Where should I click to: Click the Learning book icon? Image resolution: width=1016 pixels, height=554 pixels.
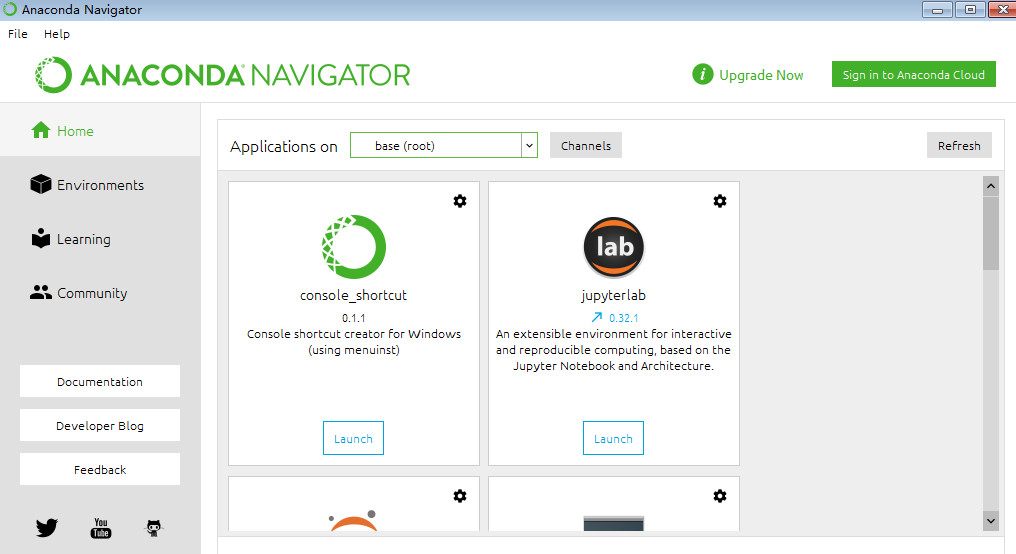point(41,238)
